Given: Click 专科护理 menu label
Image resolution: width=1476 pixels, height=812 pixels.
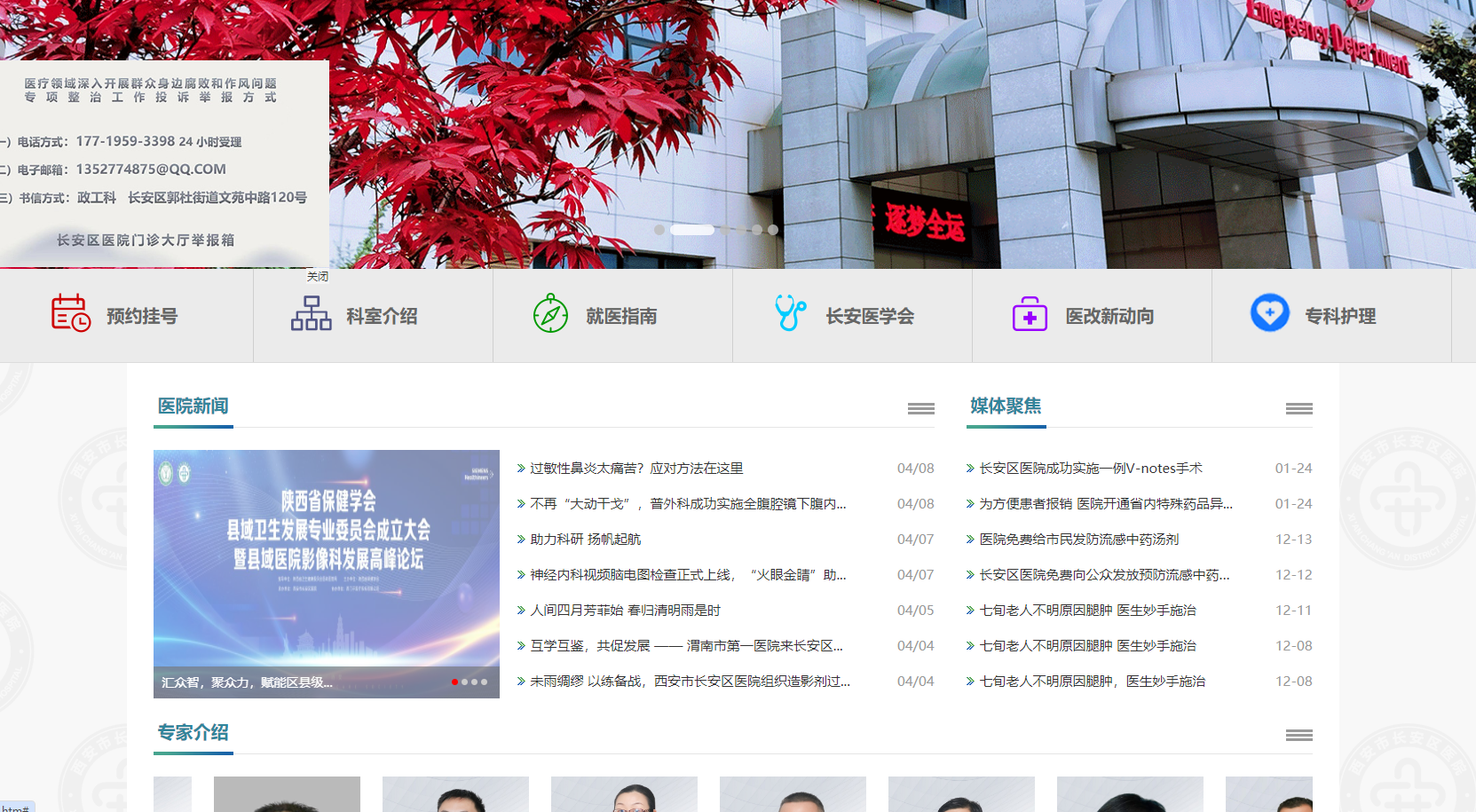Looking at the screenshot, I should (1340, 316).
